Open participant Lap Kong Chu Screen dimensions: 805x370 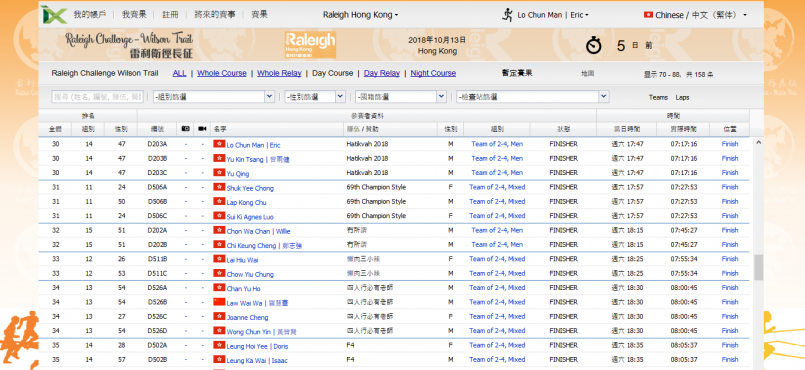246,203
